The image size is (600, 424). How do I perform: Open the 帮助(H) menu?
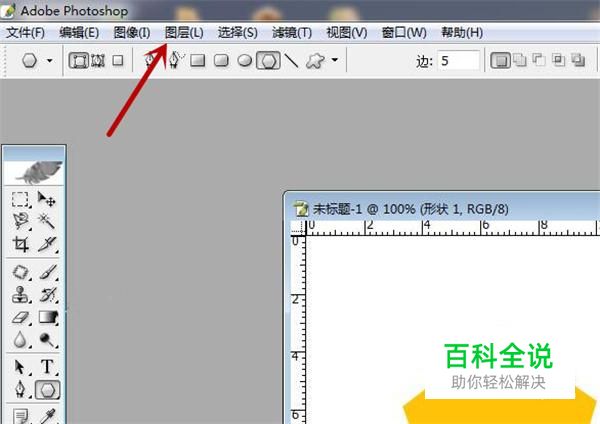(x=462, y=33)
